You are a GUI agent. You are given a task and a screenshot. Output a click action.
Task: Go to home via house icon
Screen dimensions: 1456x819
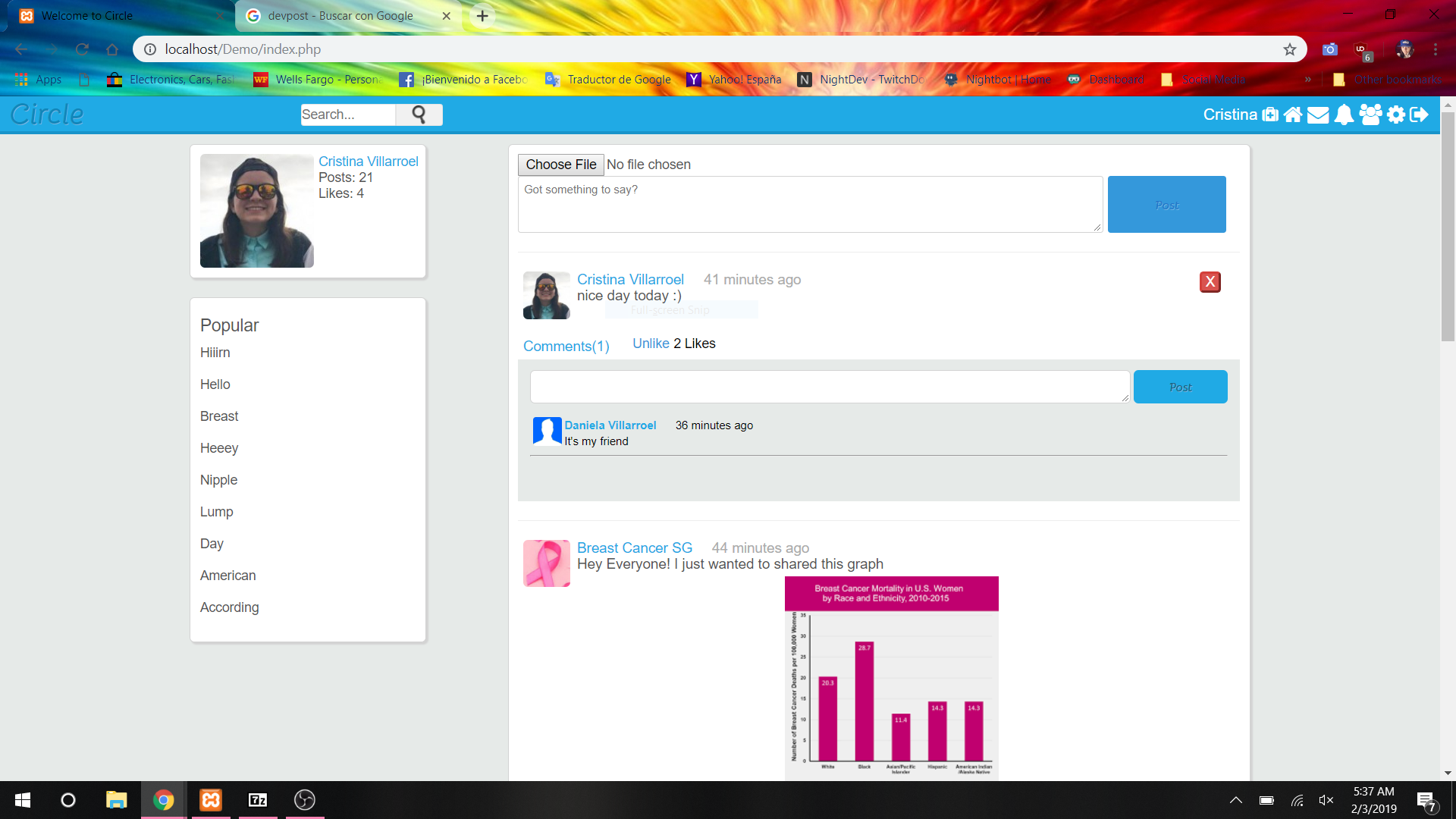[1293, 115]
